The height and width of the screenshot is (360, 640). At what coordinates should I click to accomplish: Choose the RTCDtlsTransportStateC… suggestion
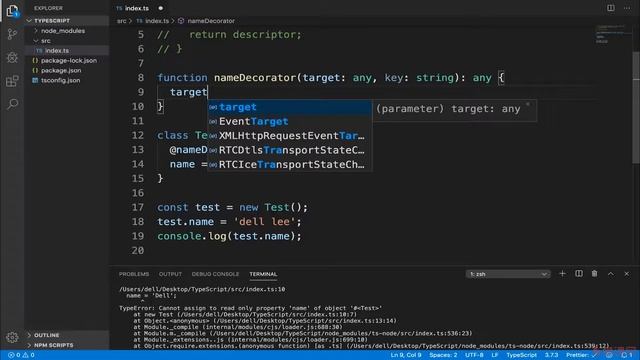click(289, 150)
